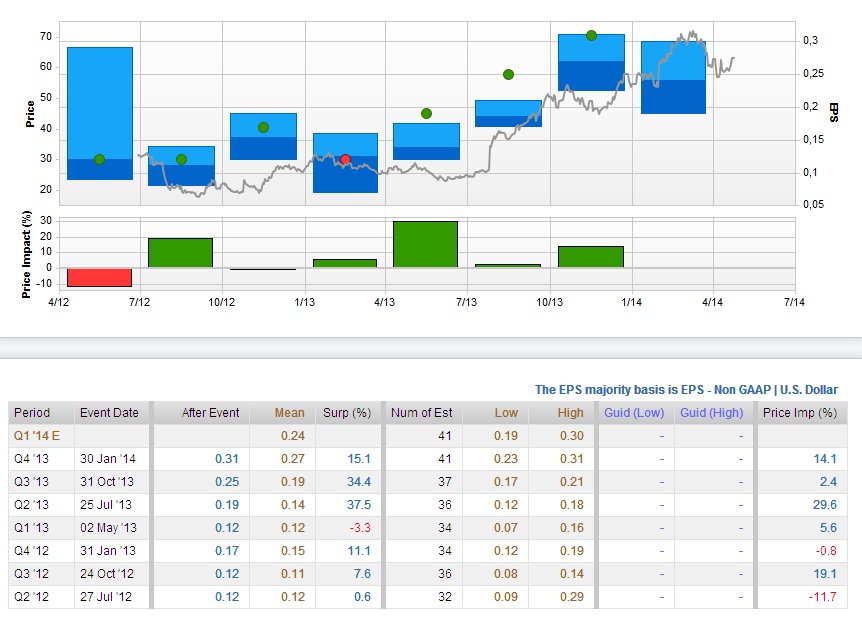Image resolution: width=862 pixels, height=620 pixels.
Task: Click the Guid (High) column header
Action: [x=712, y=413]
